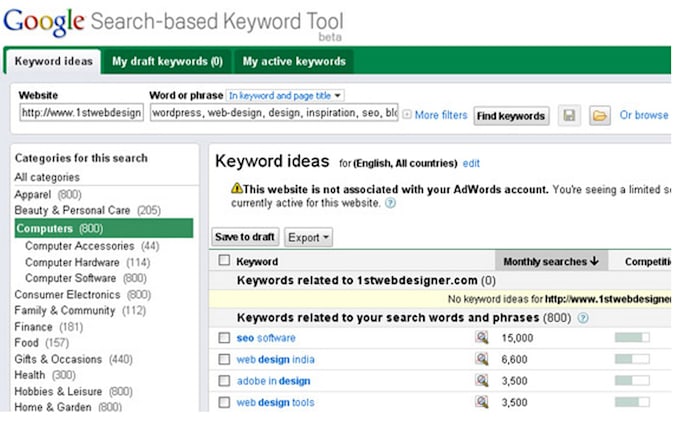
Task: Expand More filters
Action: coord(435,115)
